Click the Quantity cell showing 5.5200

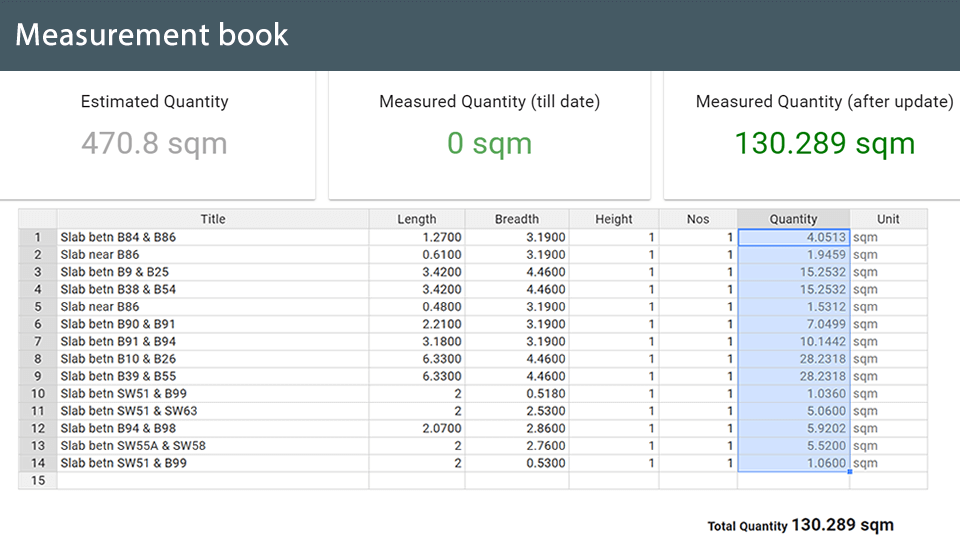[x=793, y=446]
